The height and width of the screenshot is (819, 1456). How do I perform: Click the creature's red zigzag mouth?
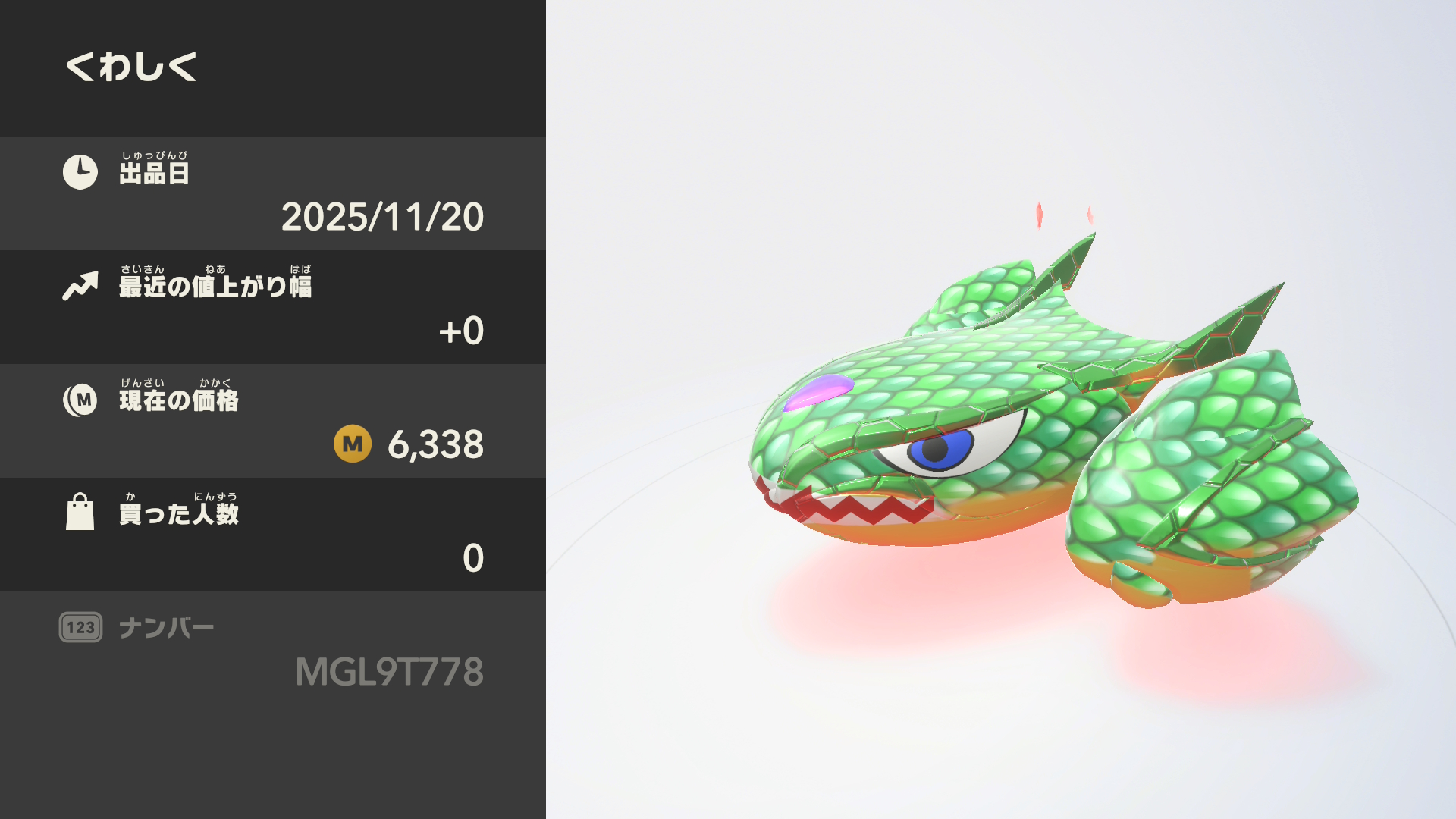click(846, 502)
